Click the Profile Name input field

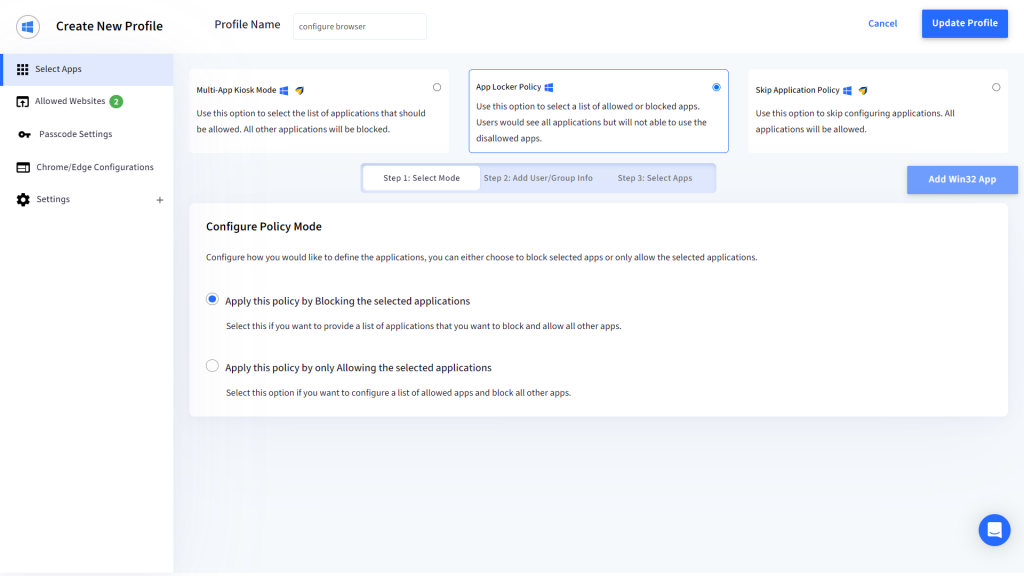tap(360, 27)
